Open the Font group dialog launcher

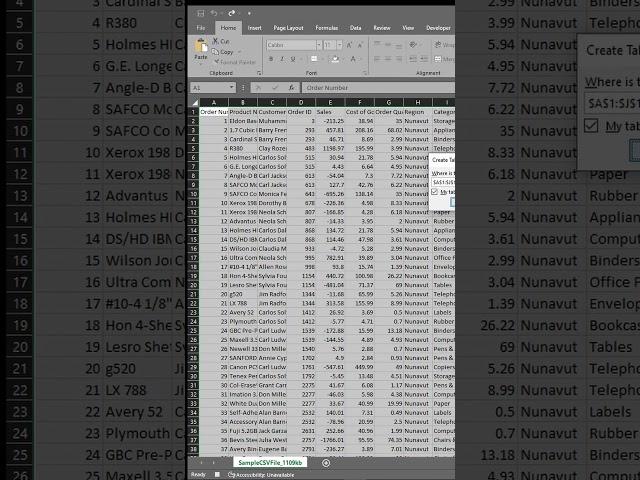click(365, 73)
